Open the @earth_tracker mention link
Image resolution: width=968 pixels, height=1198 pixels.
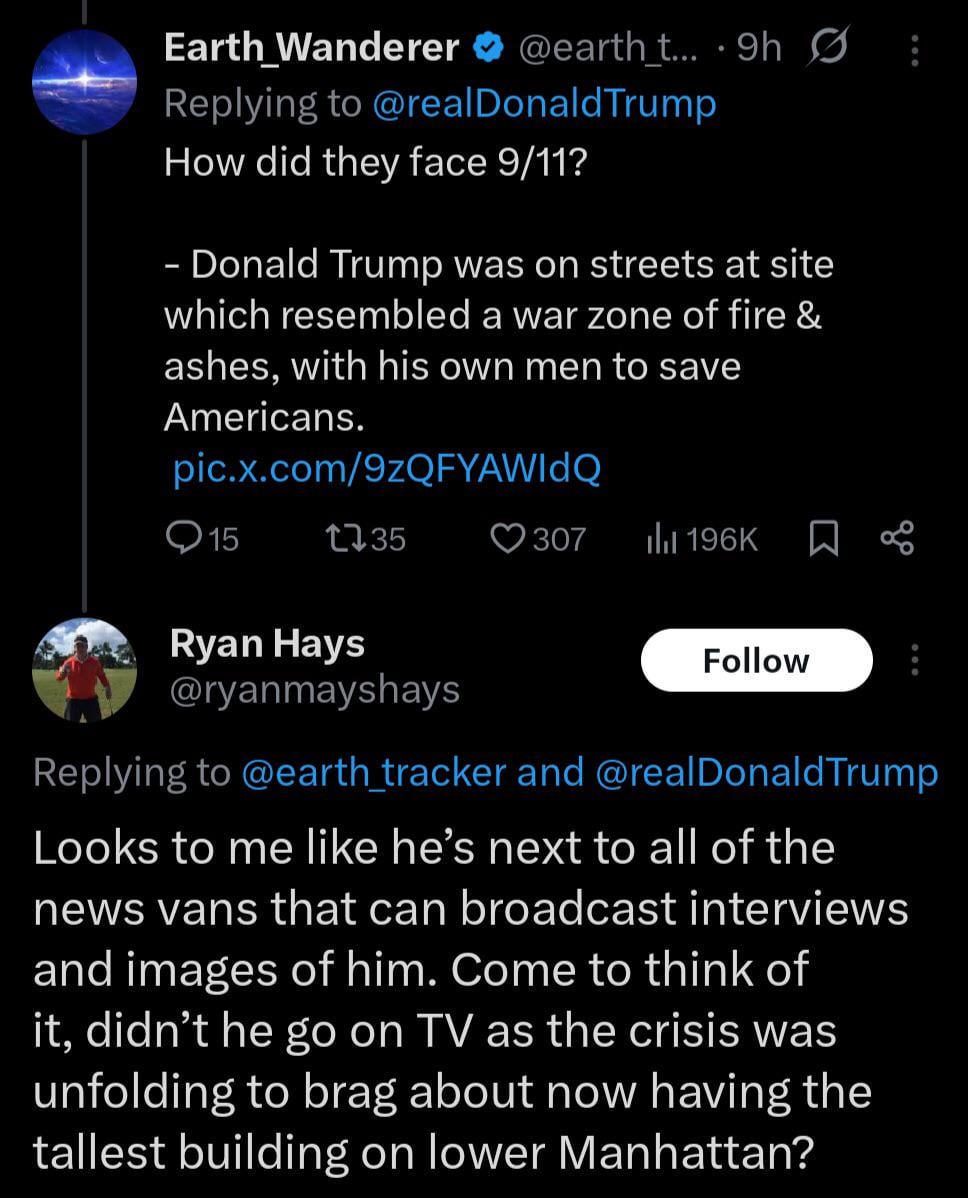pyautogui.click(x=374, y=772)
